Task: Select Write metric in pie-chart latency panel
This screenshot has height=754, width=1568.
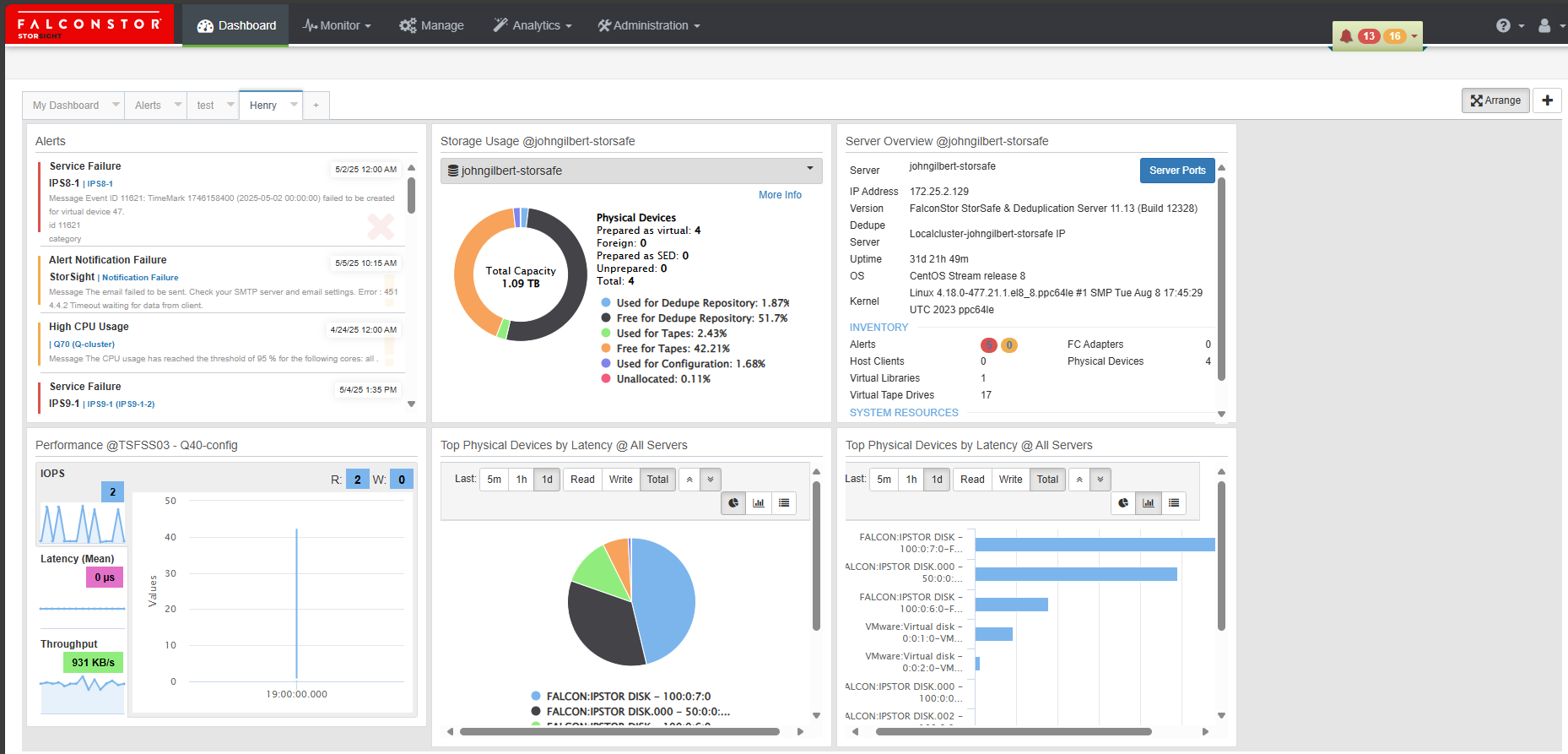Action: point(621,480)
